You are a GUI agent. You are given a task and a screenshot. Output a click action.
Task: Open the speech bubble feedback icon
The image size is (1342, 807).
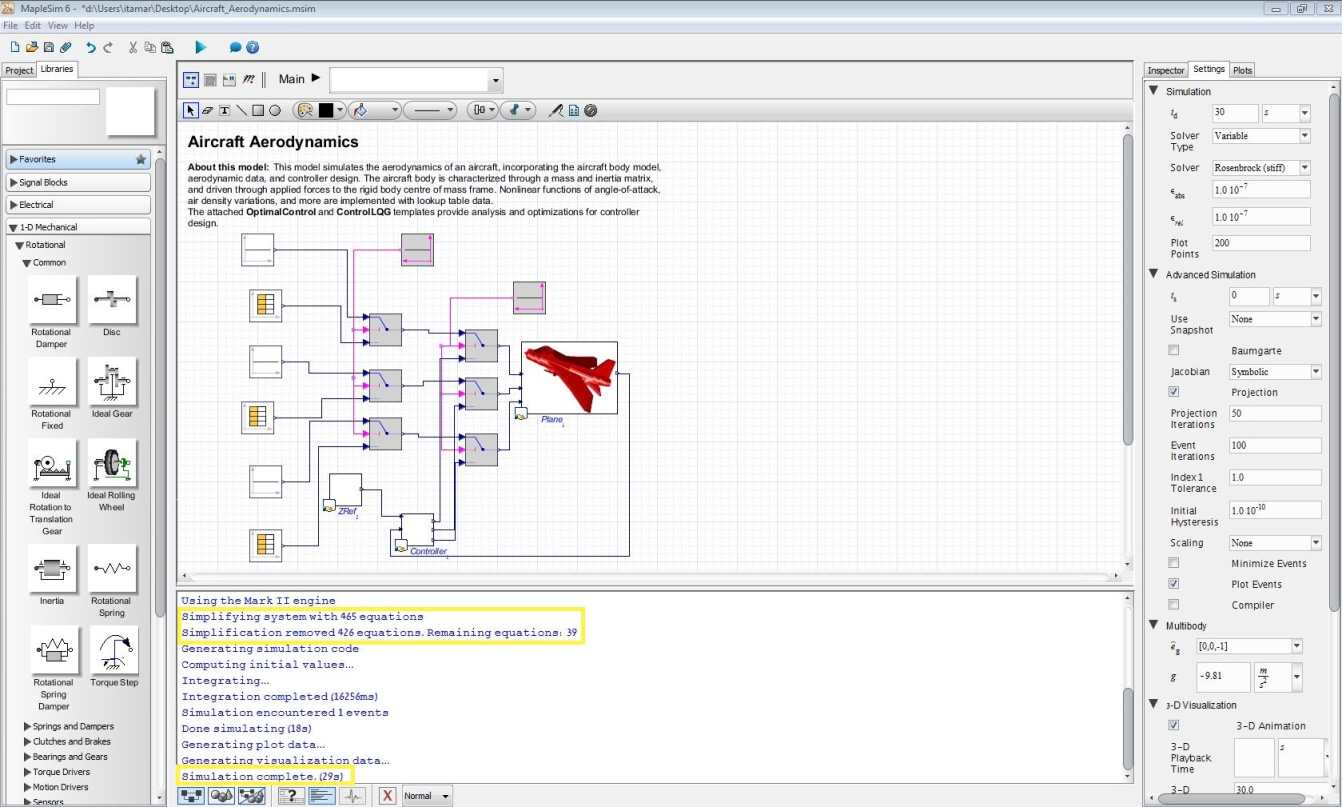[235, 47]
